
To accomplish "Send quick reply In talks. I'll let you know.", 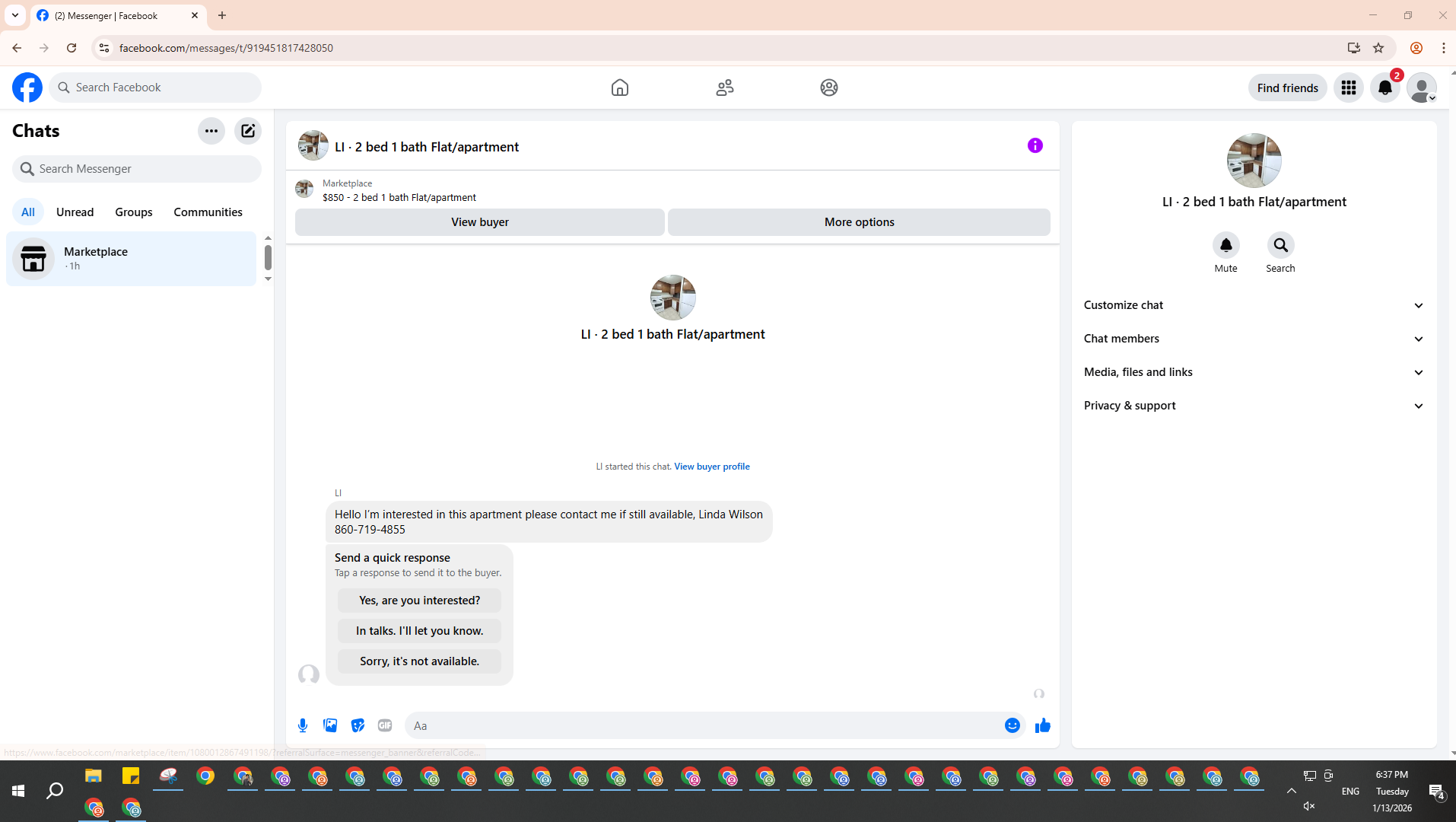I will pyautogui.click(x=420, y=631).
